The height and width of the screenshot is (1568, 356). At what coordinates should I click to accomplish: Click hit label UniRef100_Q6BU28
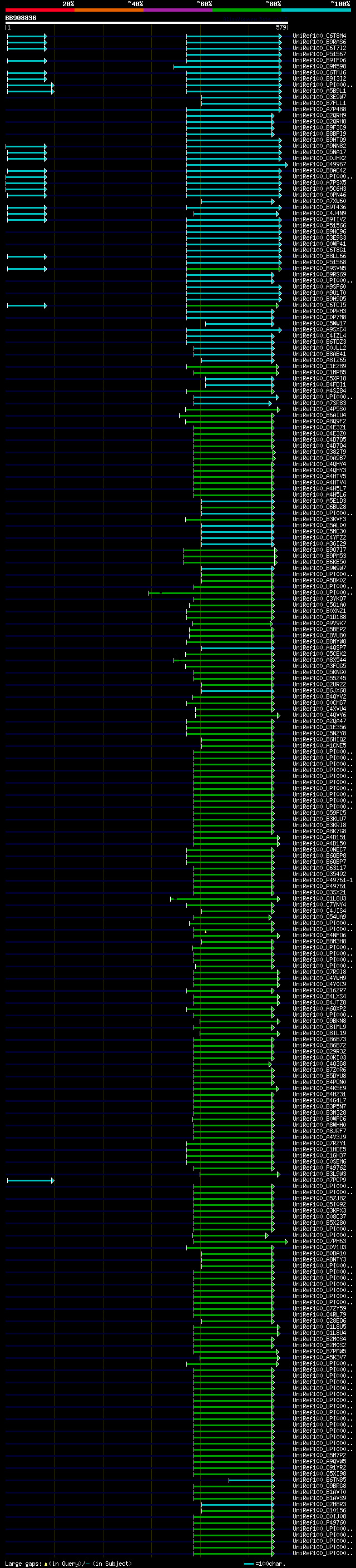point(319,507)
